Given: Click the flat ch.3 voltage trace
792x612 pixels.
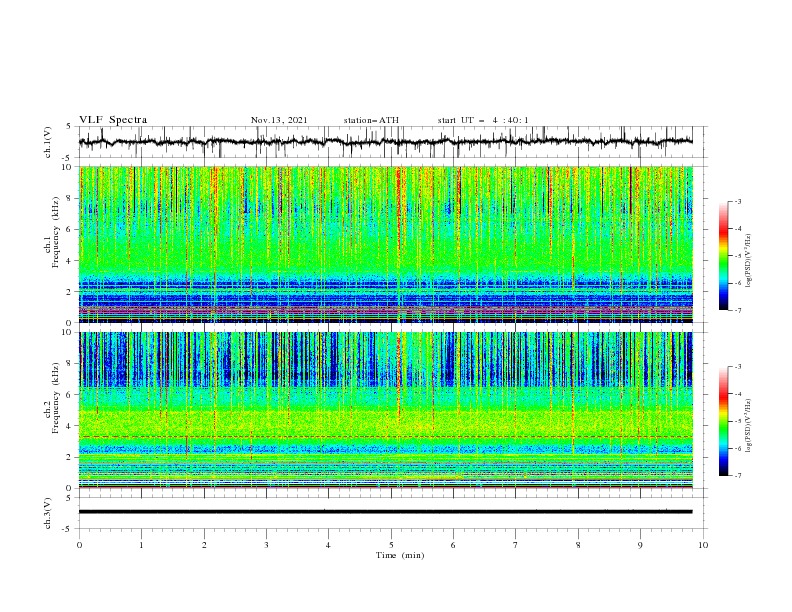Looking at the screenshot, I should pyautogui.click(x=386, y=512).
